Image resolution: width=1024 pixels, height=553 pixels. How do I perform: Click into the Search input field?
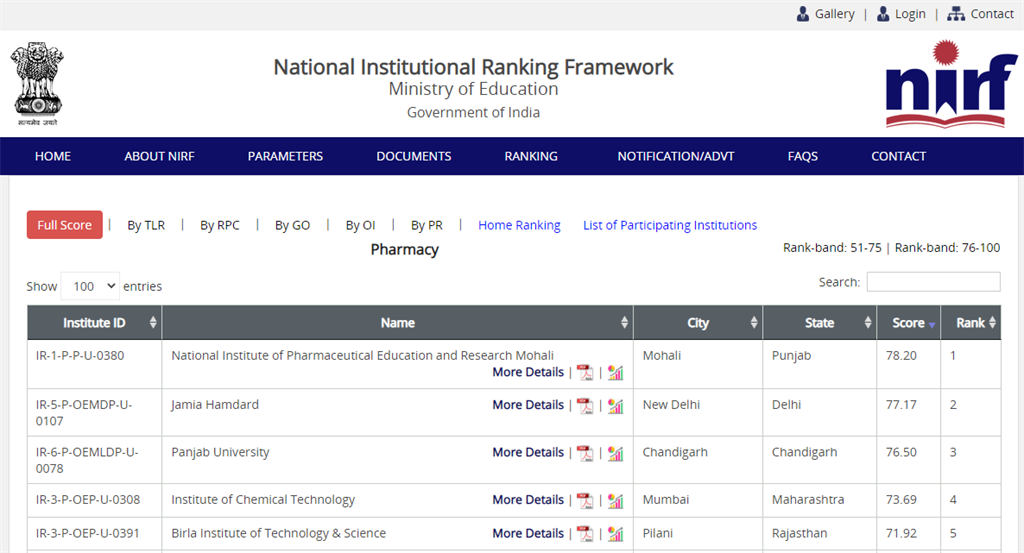pyautogui.click(x=933, y=282)
